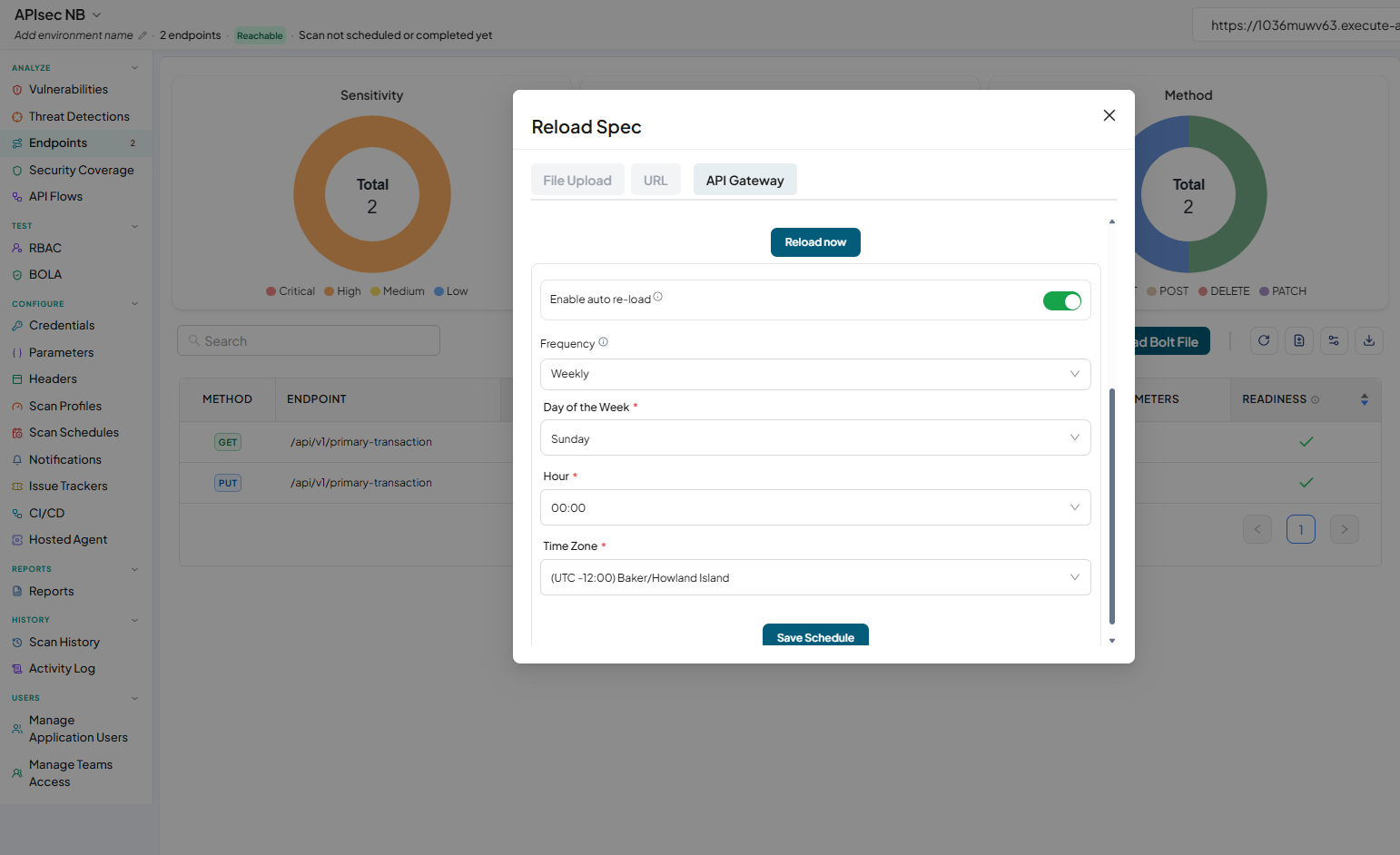
Task: Click the Credentials key icon
Action: point(17,326)
